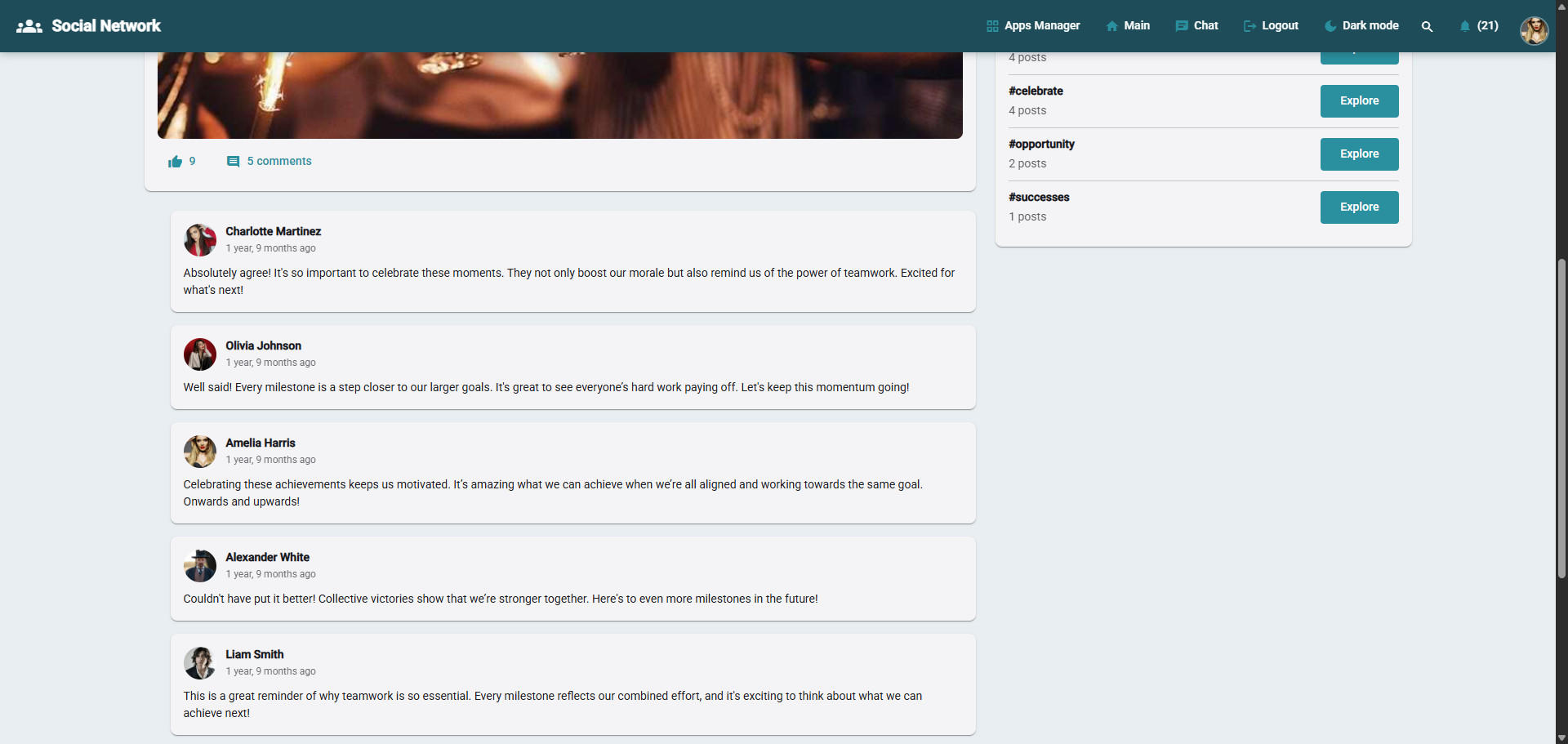Click the Logout arrow icon
Screen dimensions: 1568x744
click(1249, 26)
